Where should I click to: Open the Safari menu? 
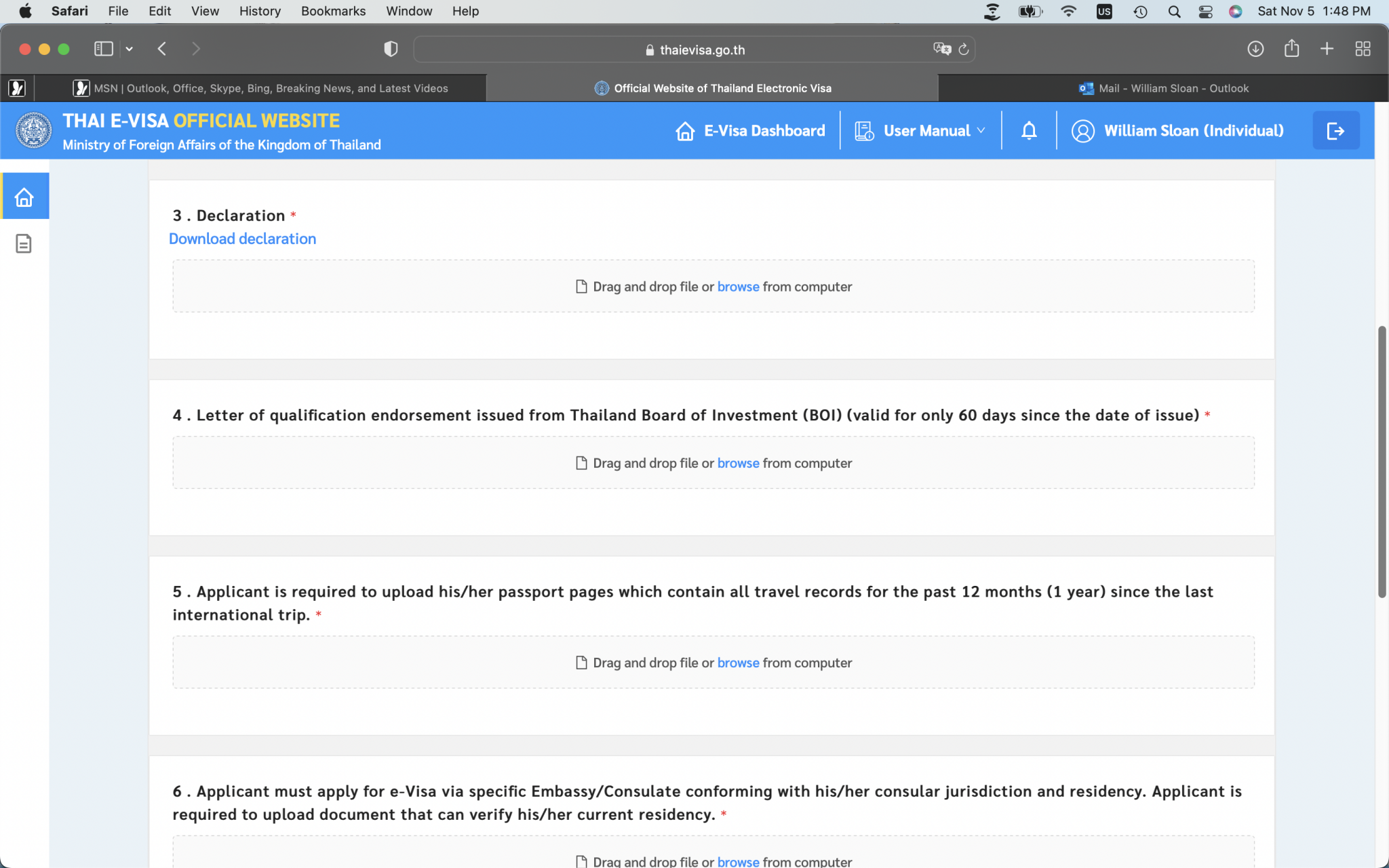click(x=70, y=11)
